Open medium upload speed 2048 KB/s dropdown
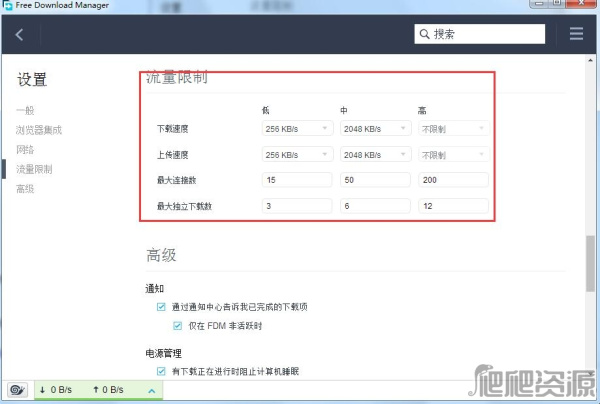 (375, 155)
